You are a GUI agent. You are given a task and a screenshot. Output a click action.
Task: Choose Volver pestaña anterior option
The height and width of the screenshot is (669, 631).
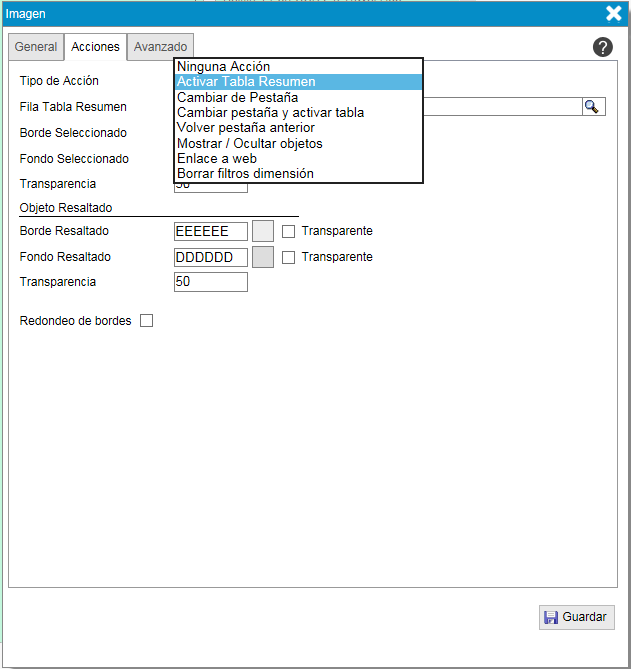pyautogui.click(x=245, y=128)
